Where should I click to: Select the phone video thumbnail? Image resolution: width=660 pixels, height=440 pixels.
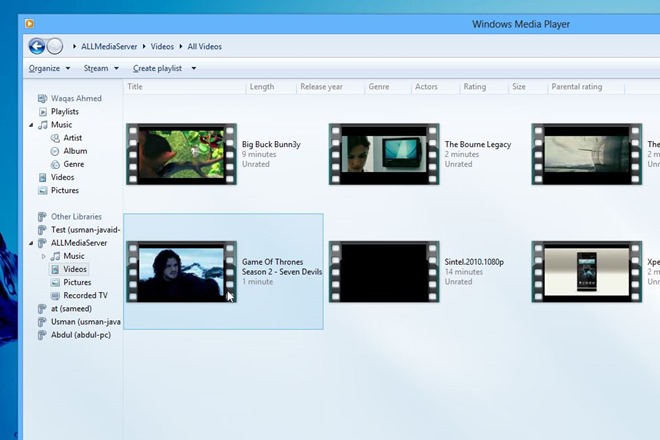tap(587, 272)
